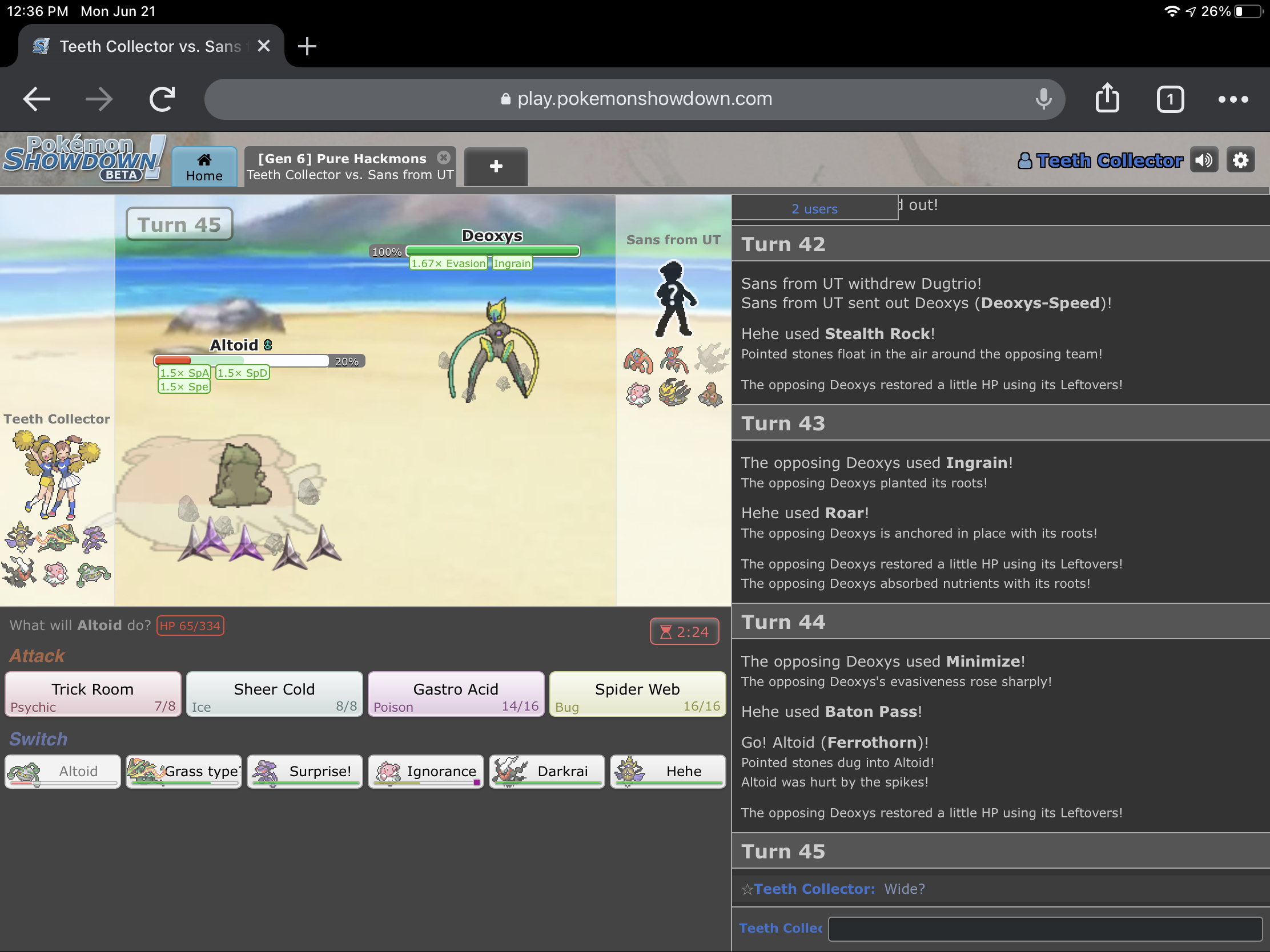
Task: Toggle the battle timer button
Action: [684, 631]
